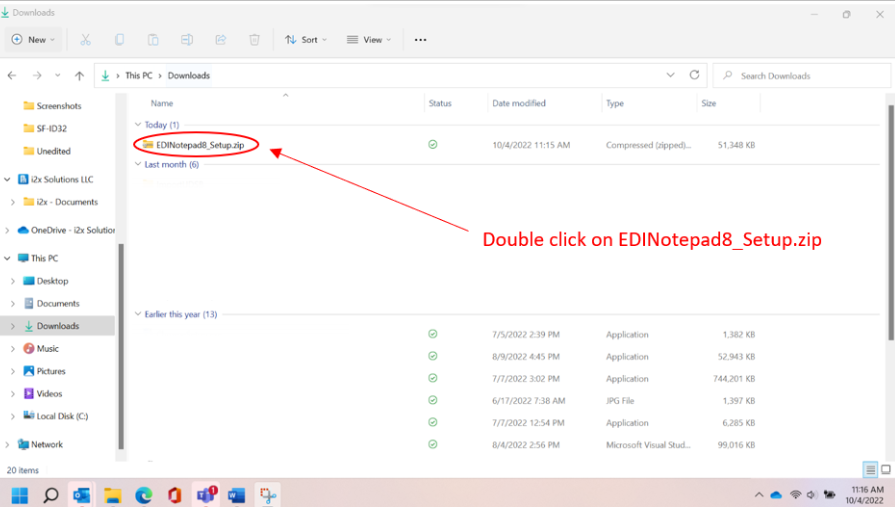The height and width of the screenshot is (507, 895).
Task: Select Documents in navigation pane
Action: point(51,303)
